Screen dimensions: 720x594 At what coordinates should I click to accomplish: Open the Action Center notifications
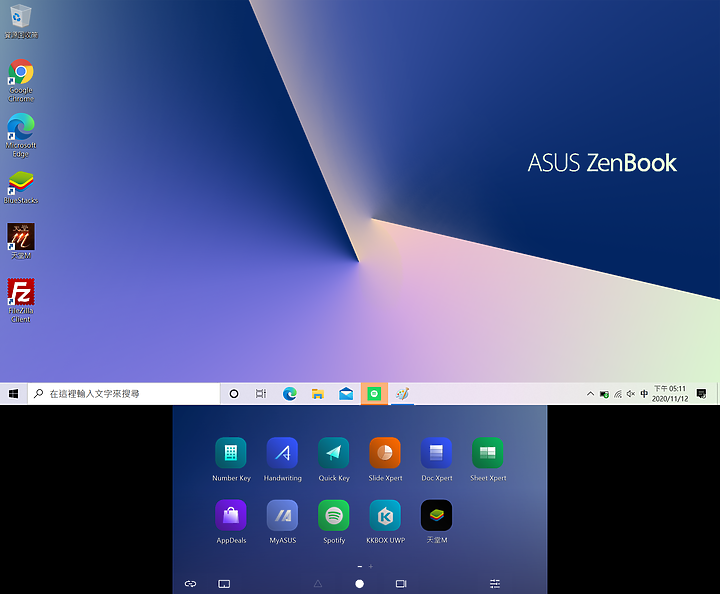701,394
